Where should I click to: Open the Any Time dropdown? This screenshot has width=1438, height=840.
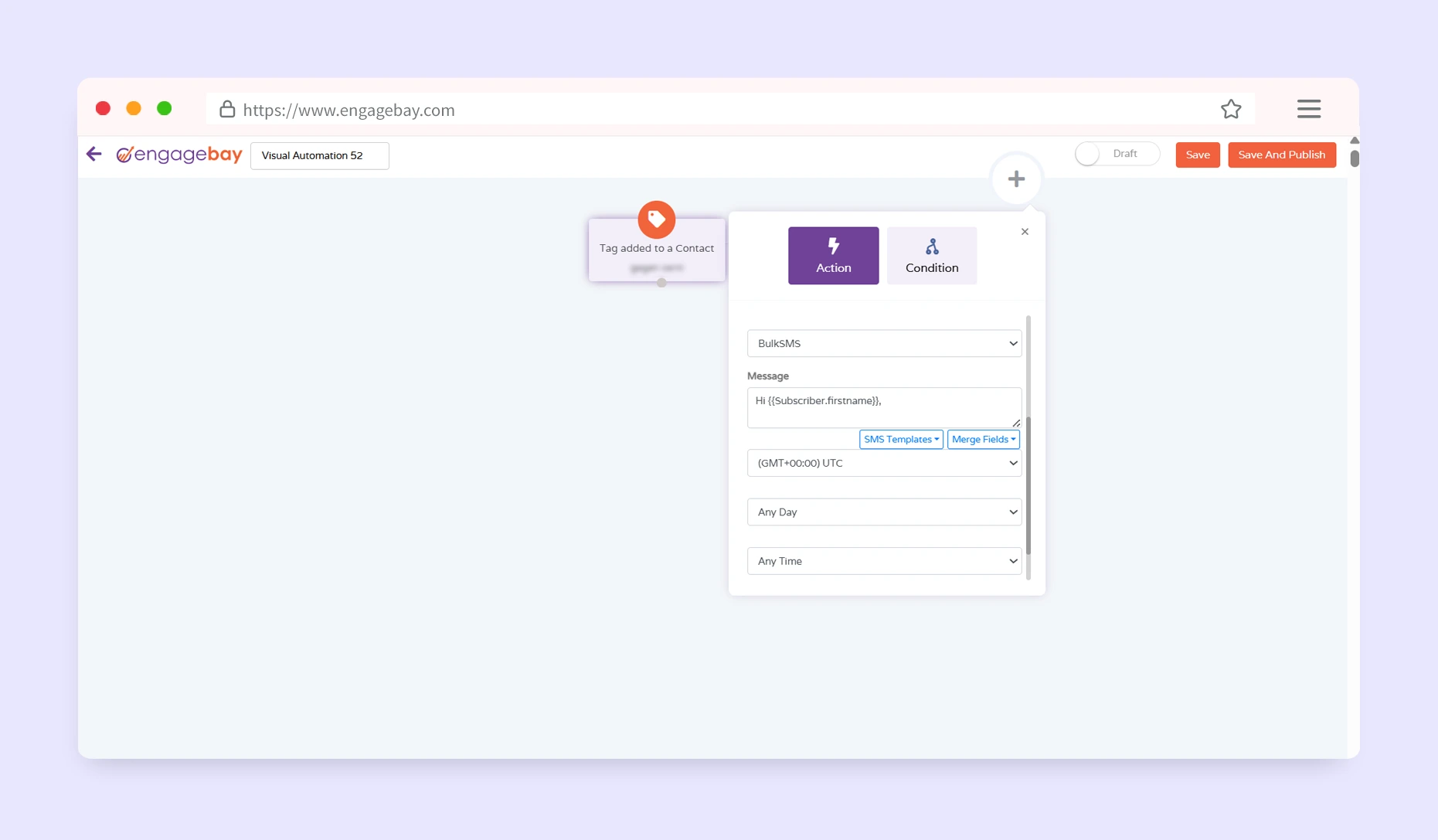[884, 561]
